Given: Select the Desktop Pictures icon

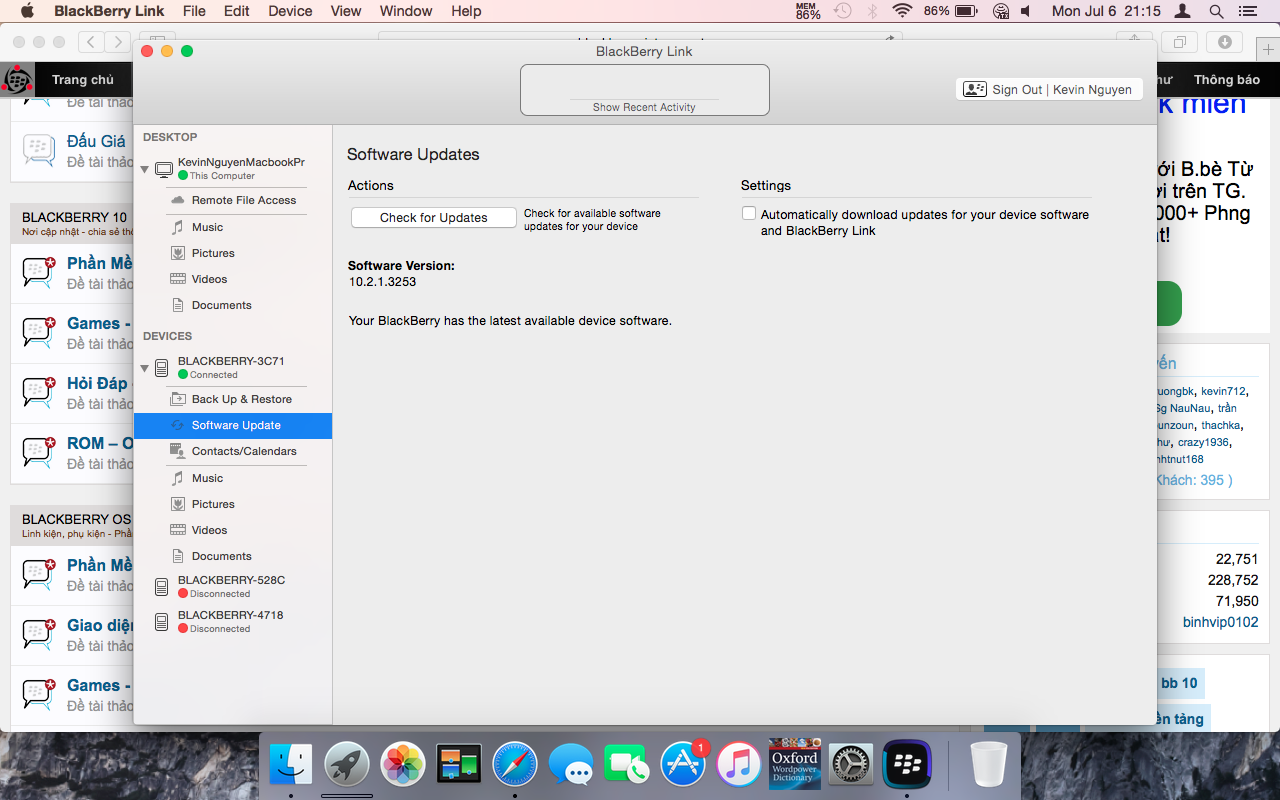Looking at the screenshot, I should click(x=178, y=253).
